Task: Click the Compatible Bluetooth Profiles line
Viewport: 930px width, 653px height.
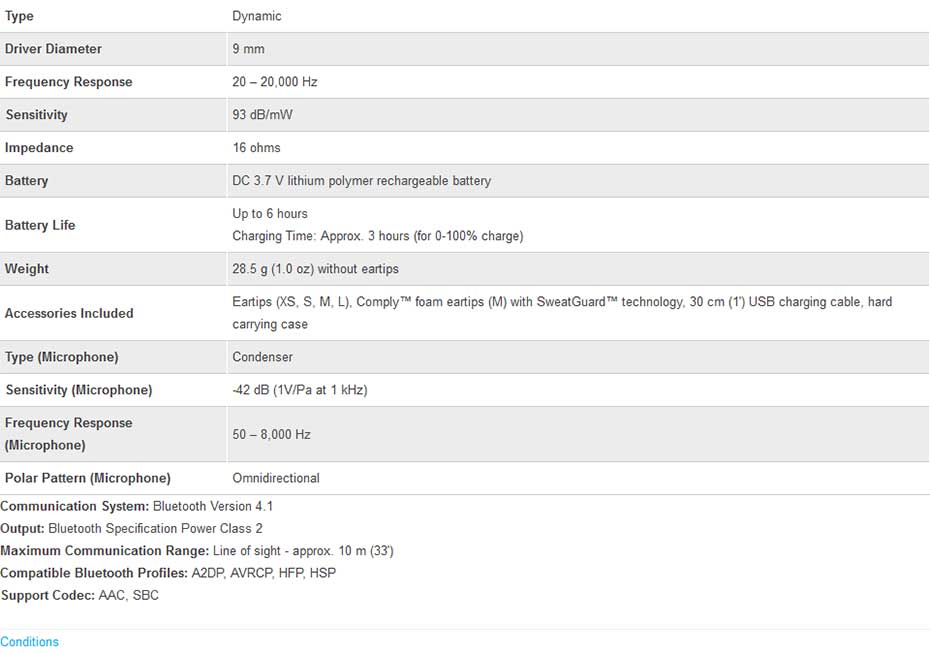Action: (x=168, y=573)
